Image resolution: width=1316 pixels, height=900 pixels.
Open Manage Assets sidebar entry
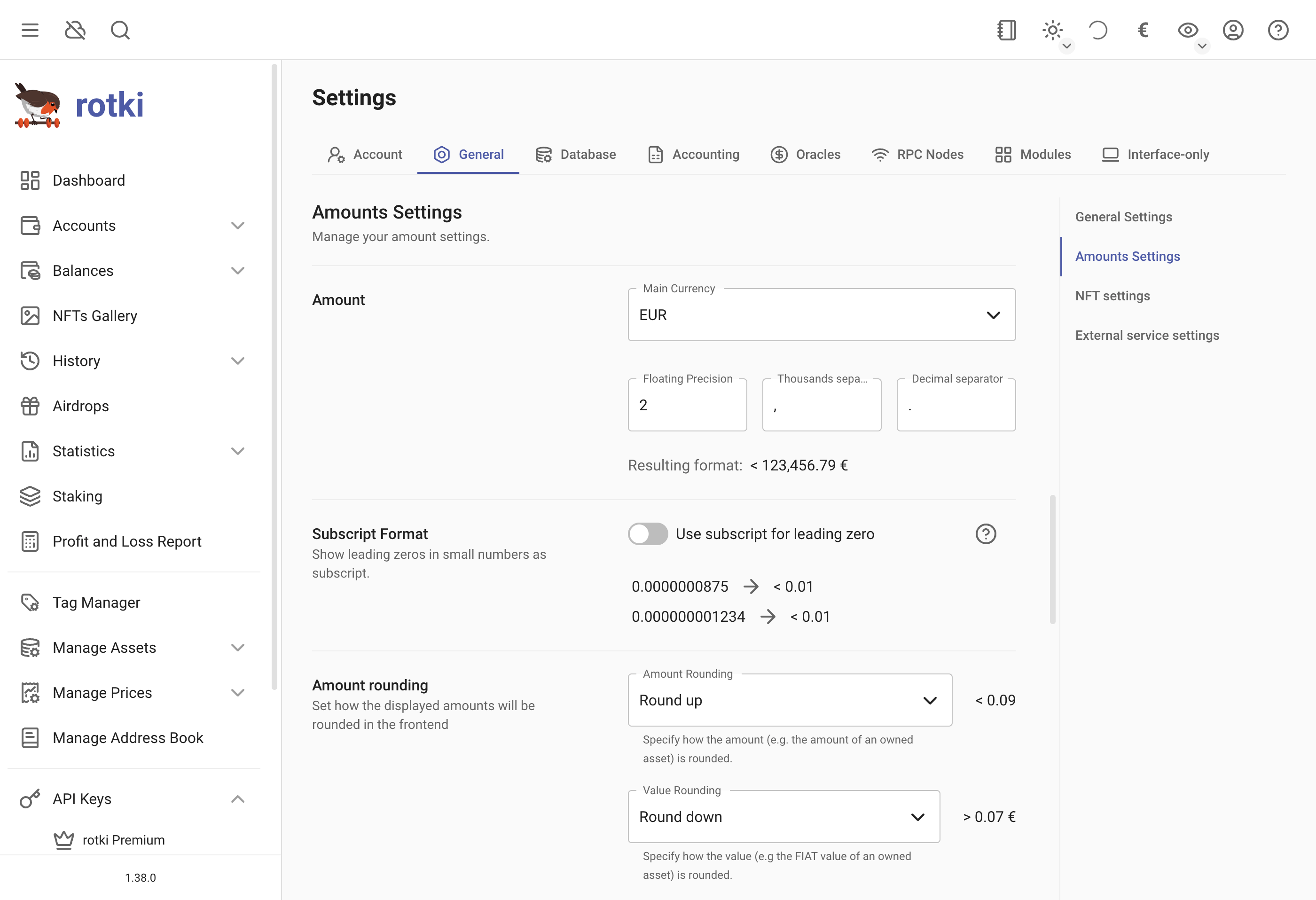point(134,647)
